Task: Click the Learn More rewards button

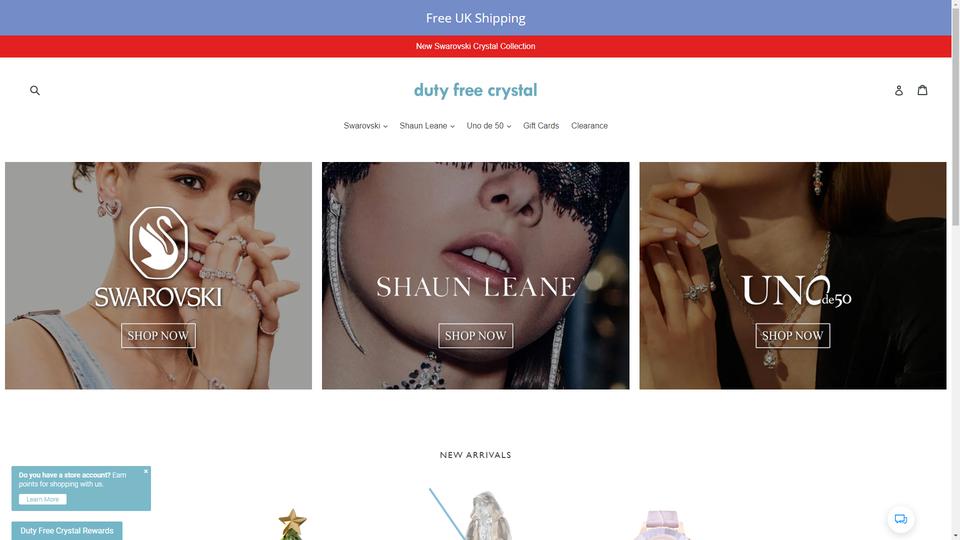Action: pos(42,500)
